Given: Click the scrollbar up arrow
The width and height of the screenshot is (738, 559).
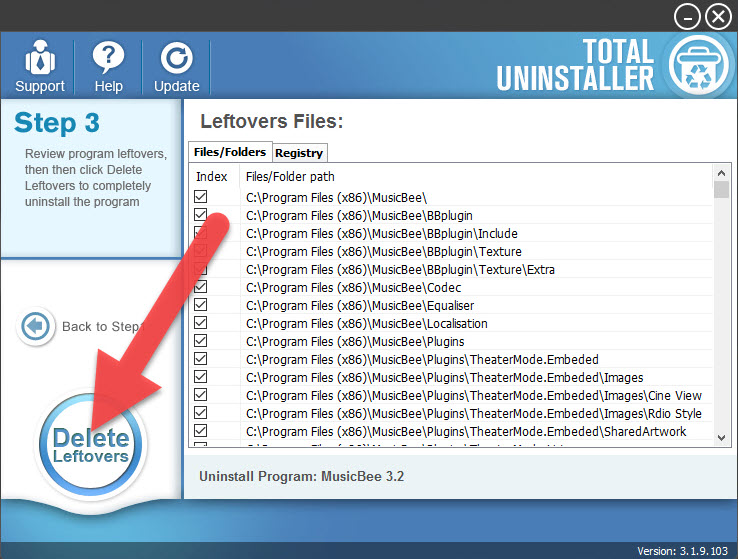Looking at the screenshot, I should click(721, 173).
